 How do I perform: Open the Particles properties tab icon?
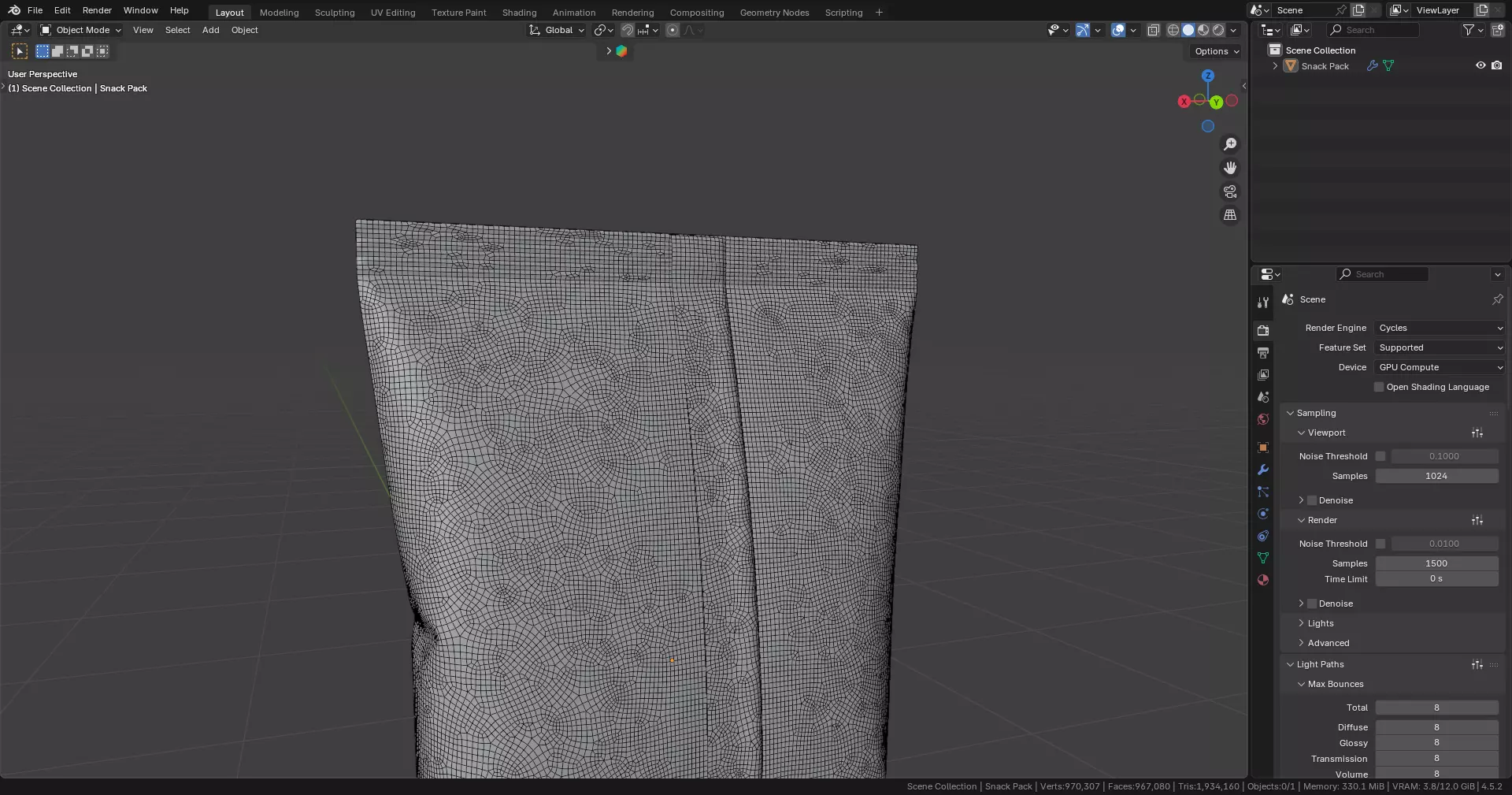coord(1263,492)
